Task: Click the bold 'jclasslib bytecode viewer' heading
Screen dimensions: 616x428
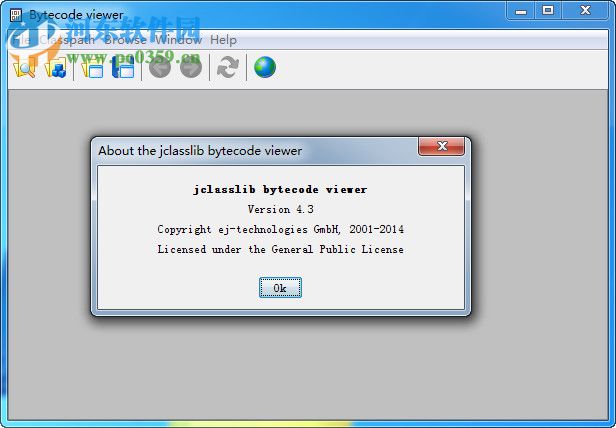Action: 280,189
